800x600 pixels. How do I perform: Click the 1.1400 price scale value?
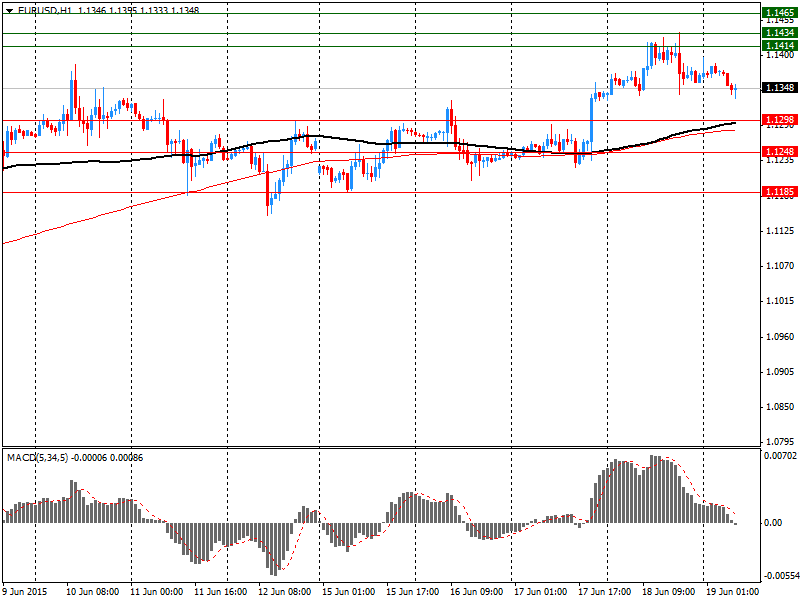[780, 55]
